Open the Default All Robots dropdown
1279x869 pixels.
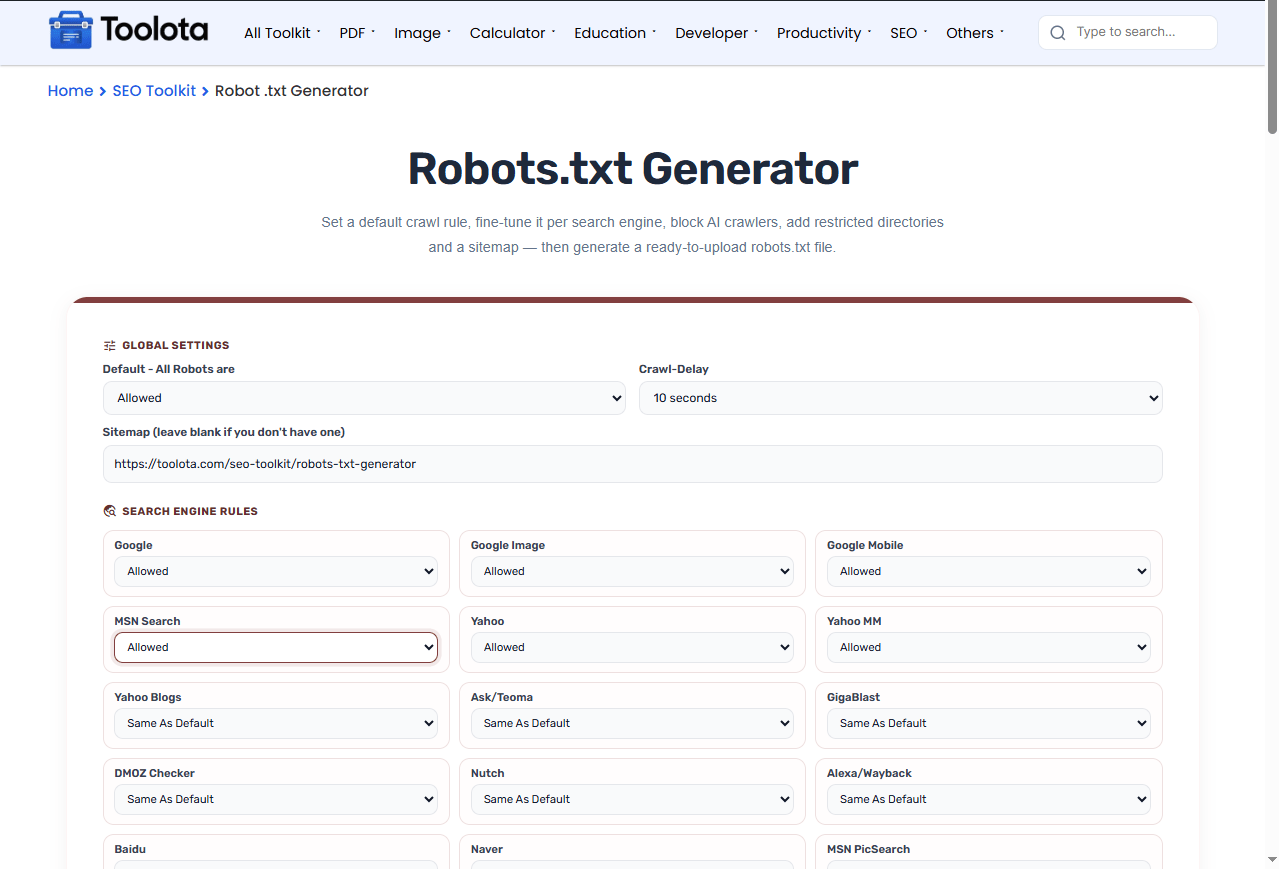(x=364, y=398)
